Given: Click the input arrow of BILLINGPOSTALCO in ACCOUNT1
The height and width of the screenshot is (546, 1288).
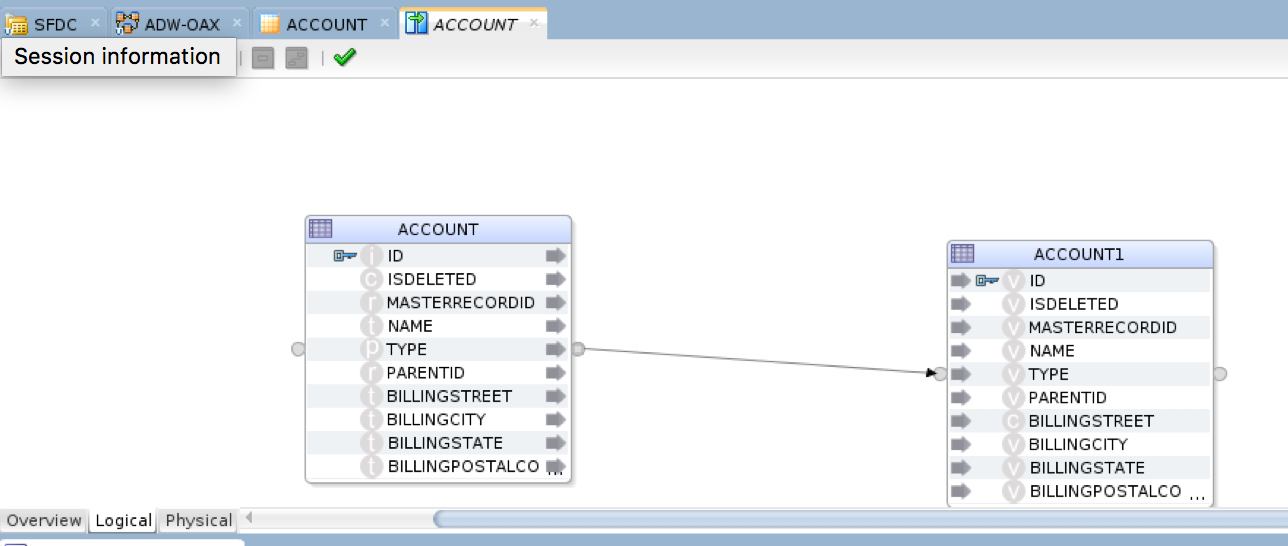Looking at the screenshot, I should tap(961, 491).
